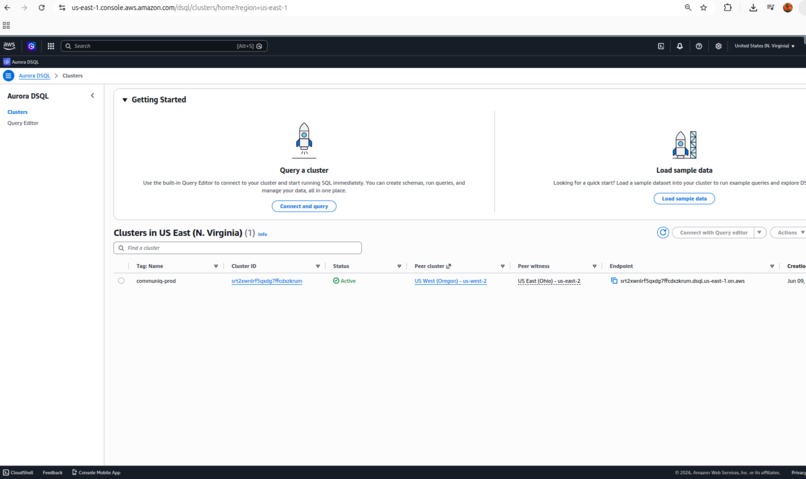The height and width of the screenshot is (479, 806).
Task: Open the AWS settings gear icon
Action: tap(718, 46)
